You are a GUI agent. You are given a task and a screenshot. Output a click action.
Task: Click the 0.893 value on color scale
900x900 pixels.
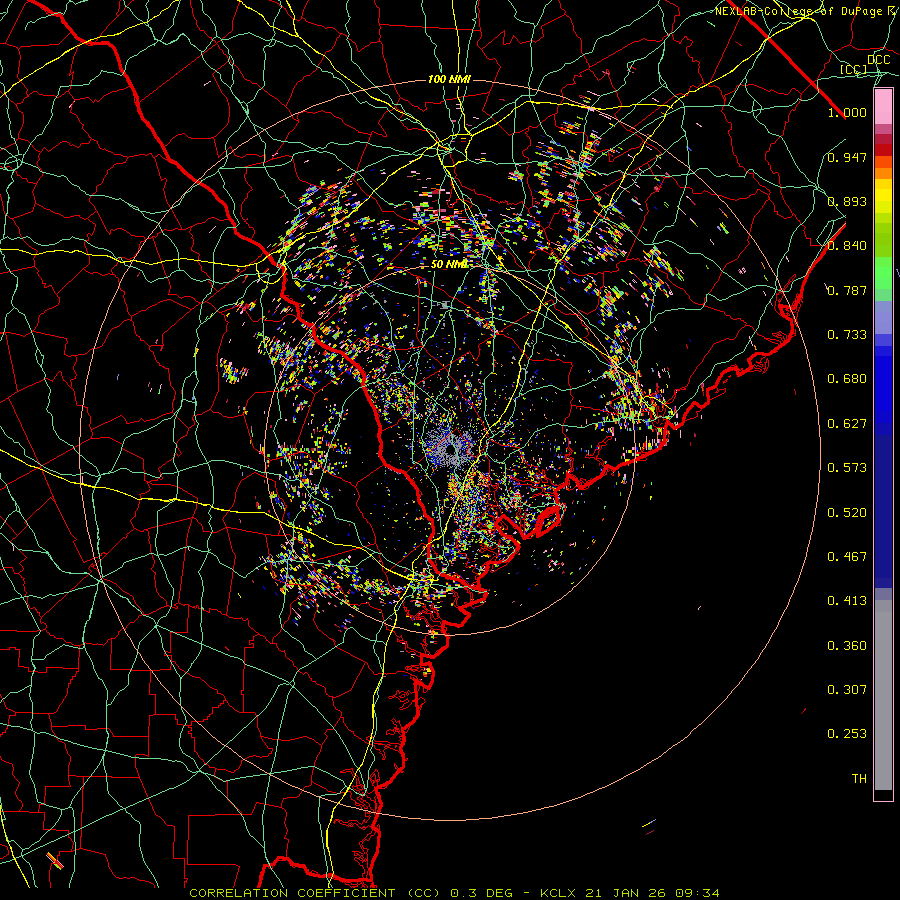point(847,201)
